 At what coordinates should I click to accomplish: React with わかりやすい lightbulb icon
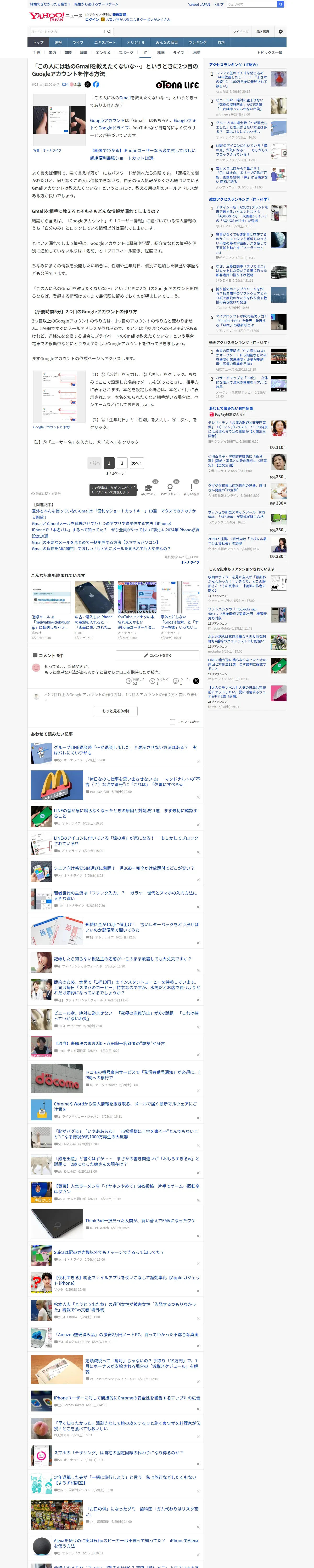pyautogui.click(x=170, y=488)
